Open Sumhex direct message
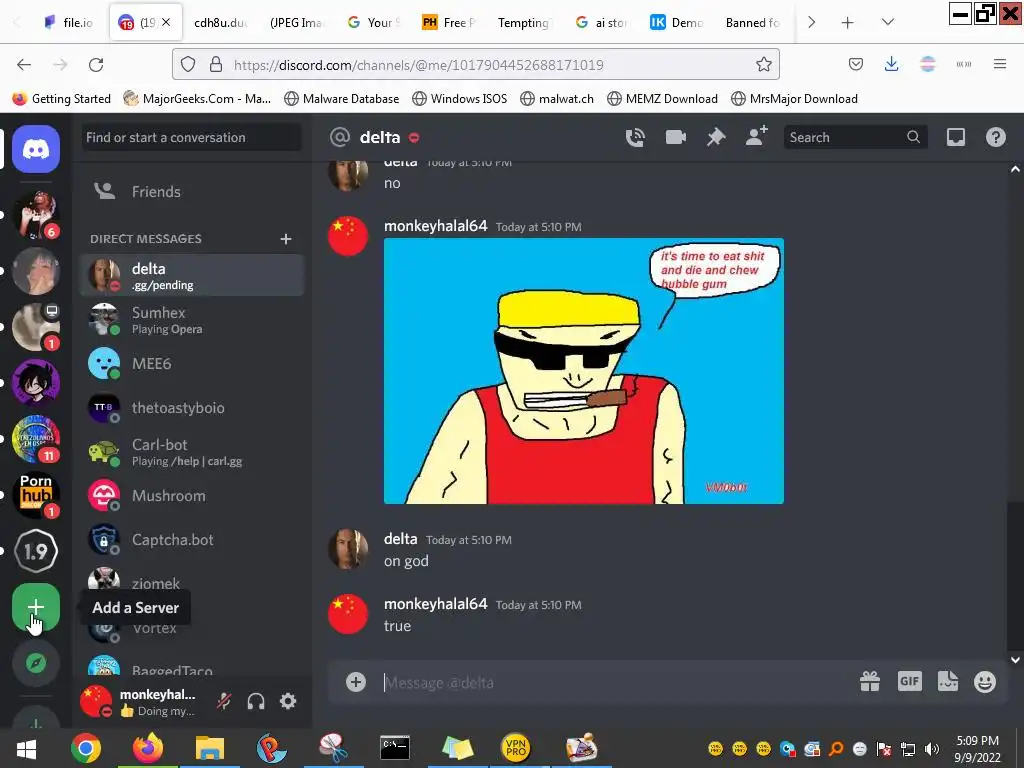1024x768 pixels. pyautogui.click(x=193, y=320)
